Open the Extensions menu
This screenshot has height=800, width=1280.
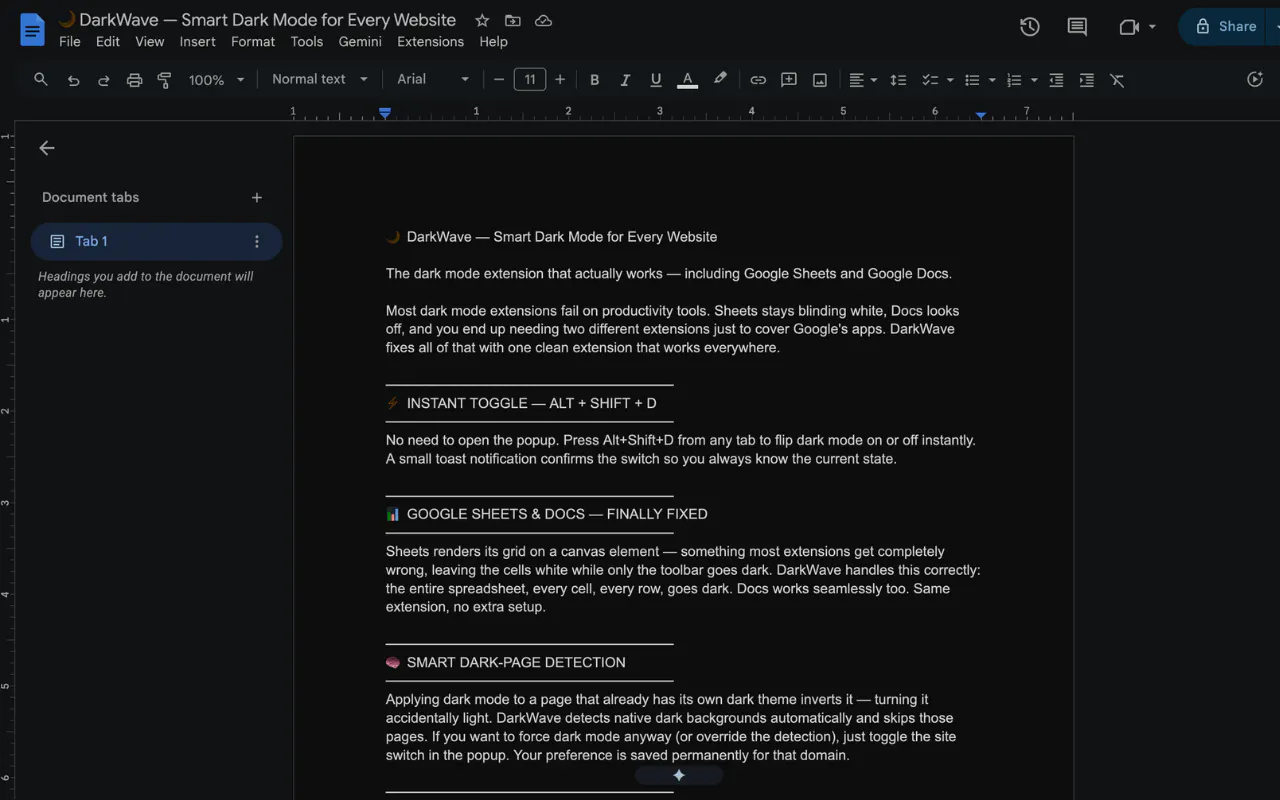point(430,42)
